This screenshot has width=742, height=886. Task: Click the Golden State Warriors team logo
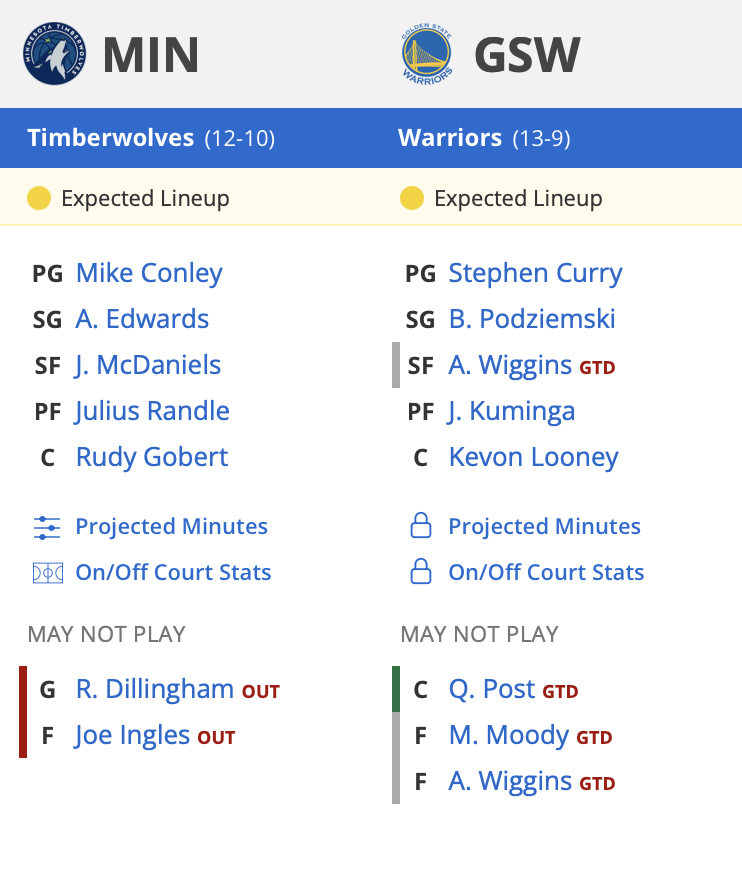coord(427,54)
